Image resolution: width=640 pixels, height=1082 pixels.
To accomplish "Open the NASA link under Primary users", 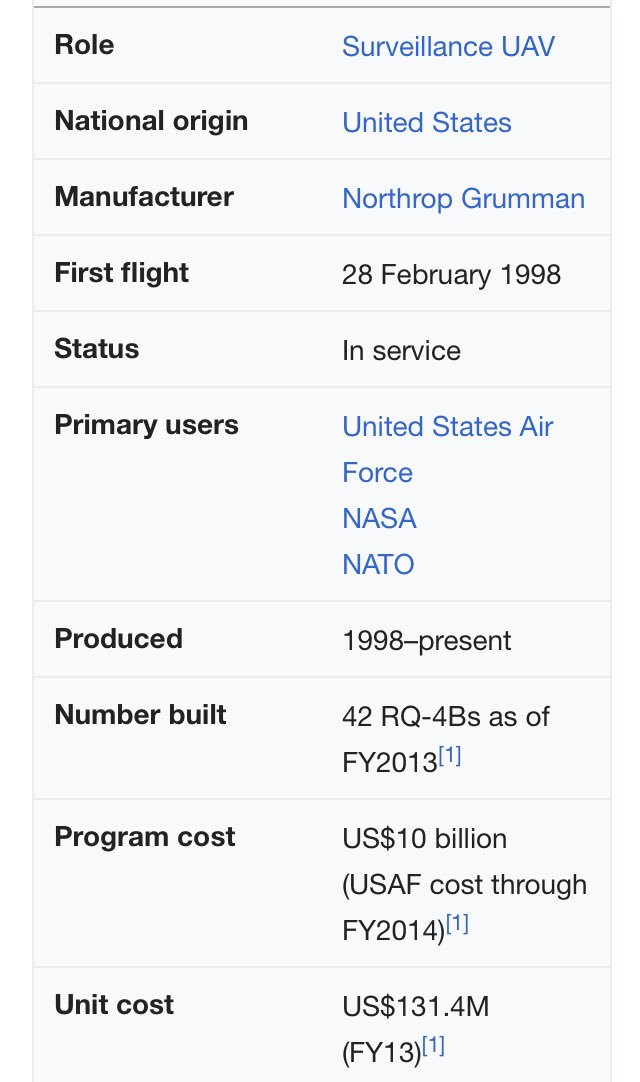I will coord(379,518).
